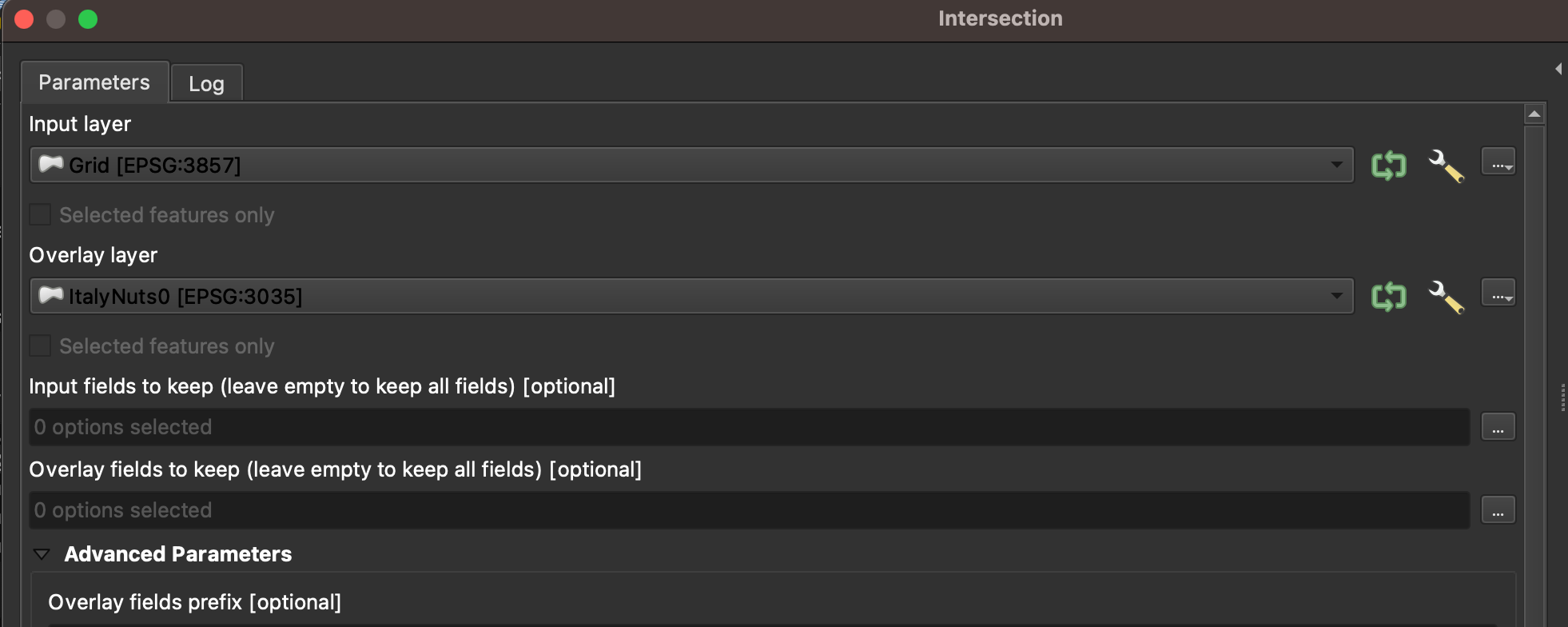Click browse ellipsis button for Overlay layer
Screen dimensions: 1568x627
(x=1498, y=294)
